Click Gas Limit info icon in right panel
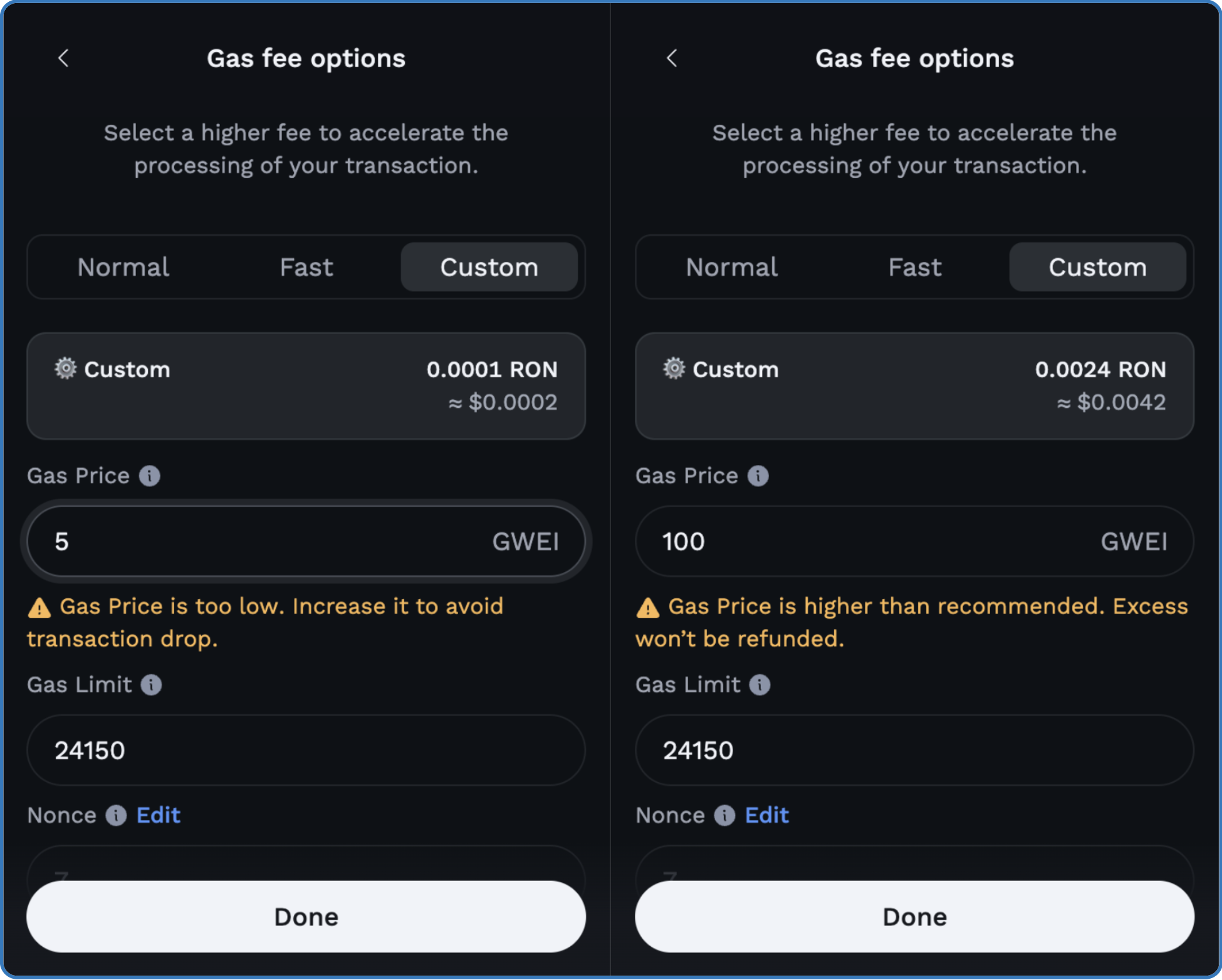 (x=760, y=684)
